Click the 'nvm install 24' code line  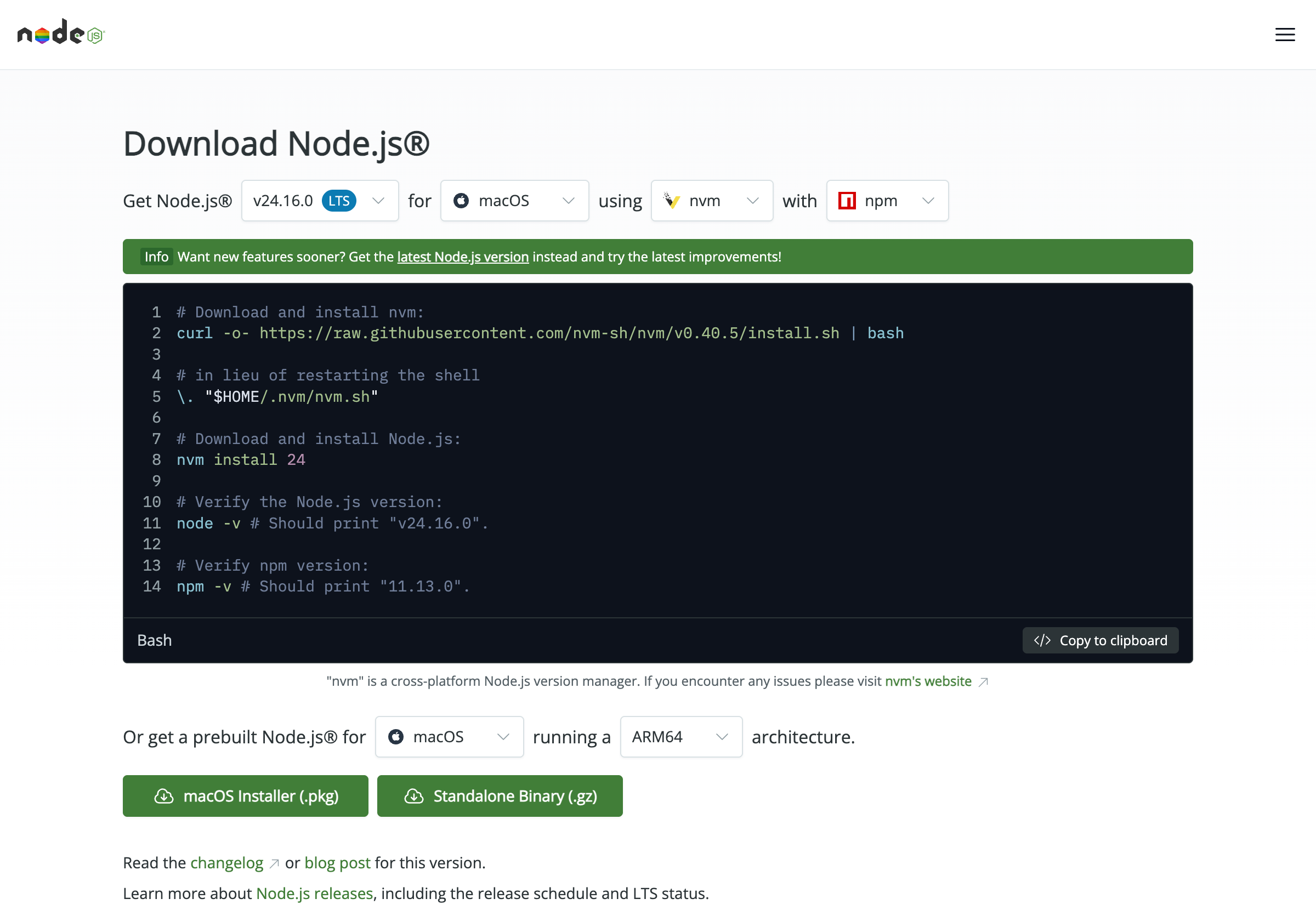point(241,459)
